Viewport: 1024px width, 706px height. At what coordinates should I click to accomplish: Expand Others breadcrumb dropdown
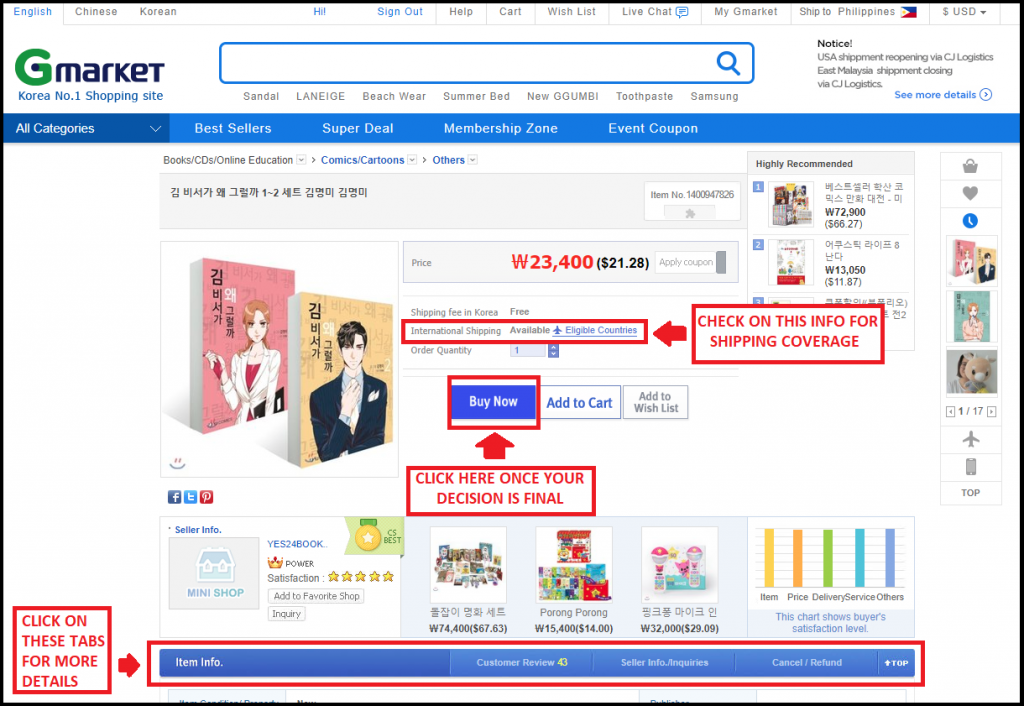click(x=473, y=159)
